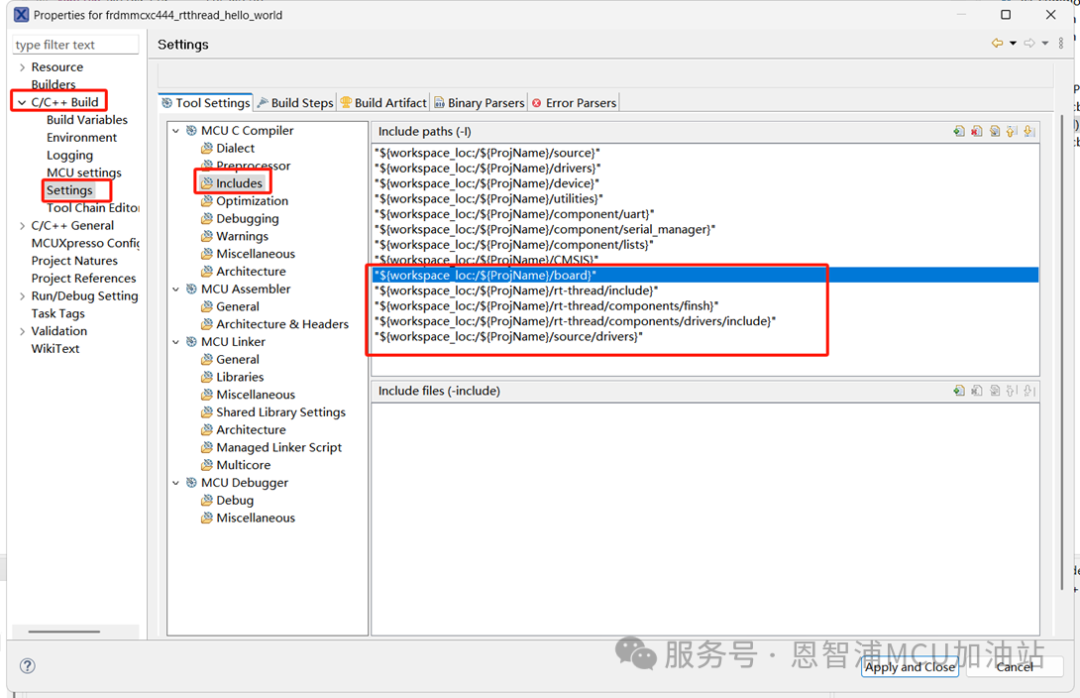This screenshot has width=1080, height=698.
Task: Collapse the MCU C Compiler node
Action: (x=176, y=130)
